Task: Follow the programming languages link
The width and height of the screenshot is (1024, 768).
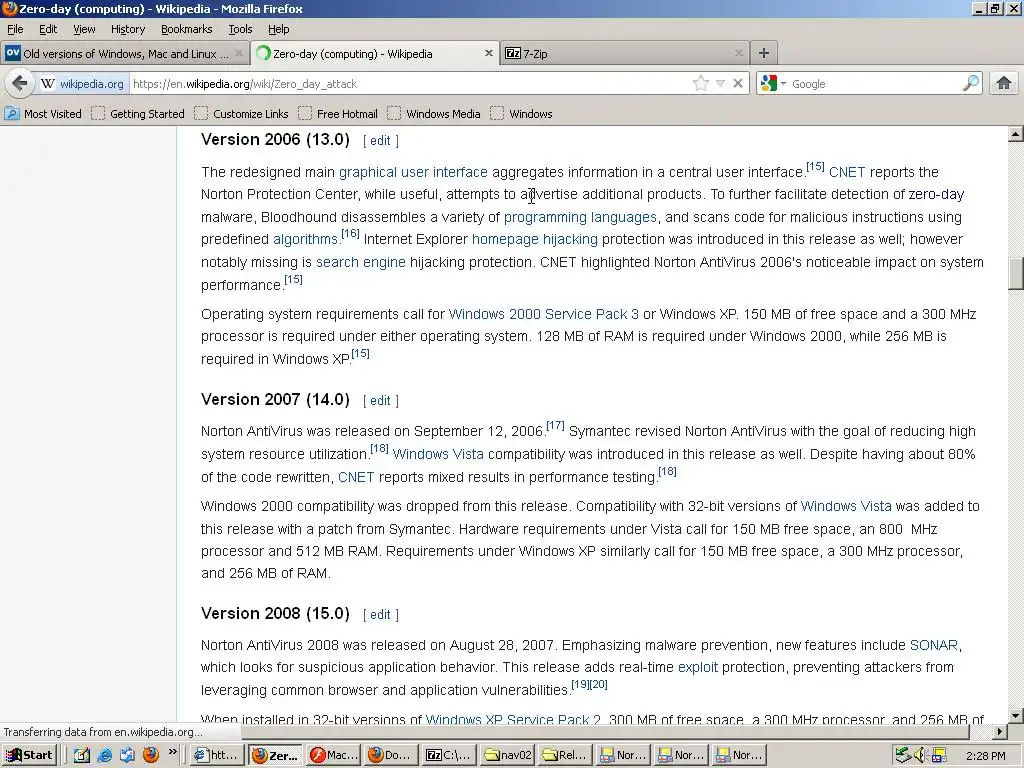Action: coord(580,217)
